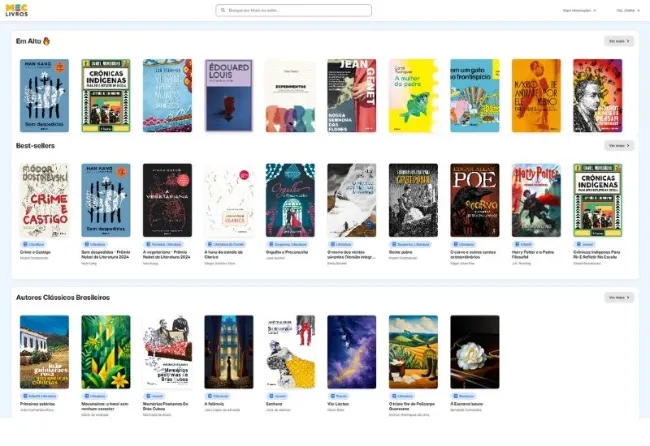The width and height of the screenshot is (650, 446).
Task: Select the Edgar Allan Poe book cover
Action: 474,200
